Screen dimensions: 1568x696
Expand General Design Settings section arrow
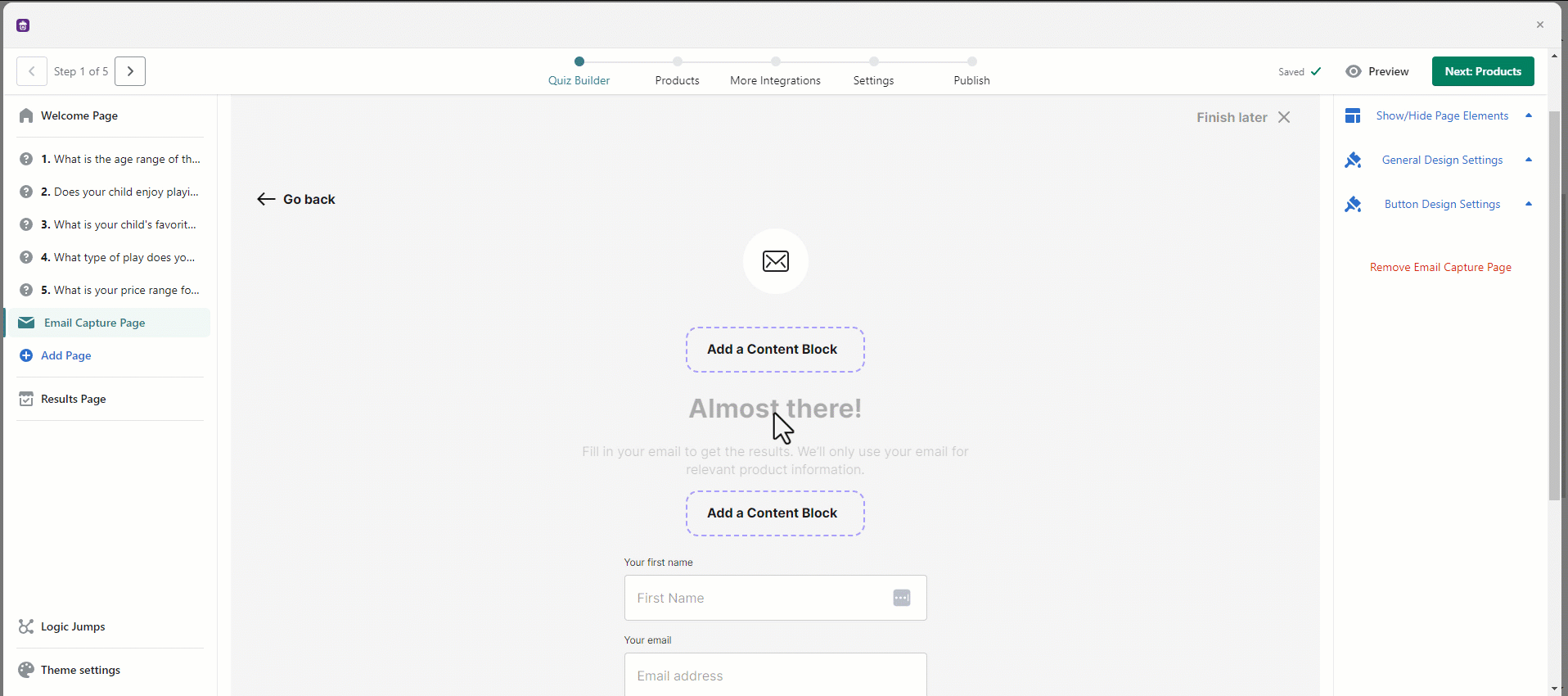click(x=1529, y=160)
